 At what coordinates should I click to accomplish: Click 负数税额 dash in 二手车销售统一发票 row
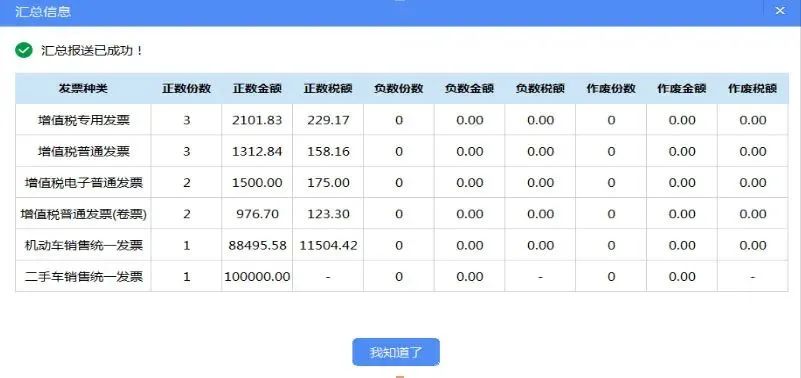pyautogui.click(x=540, y=277)
